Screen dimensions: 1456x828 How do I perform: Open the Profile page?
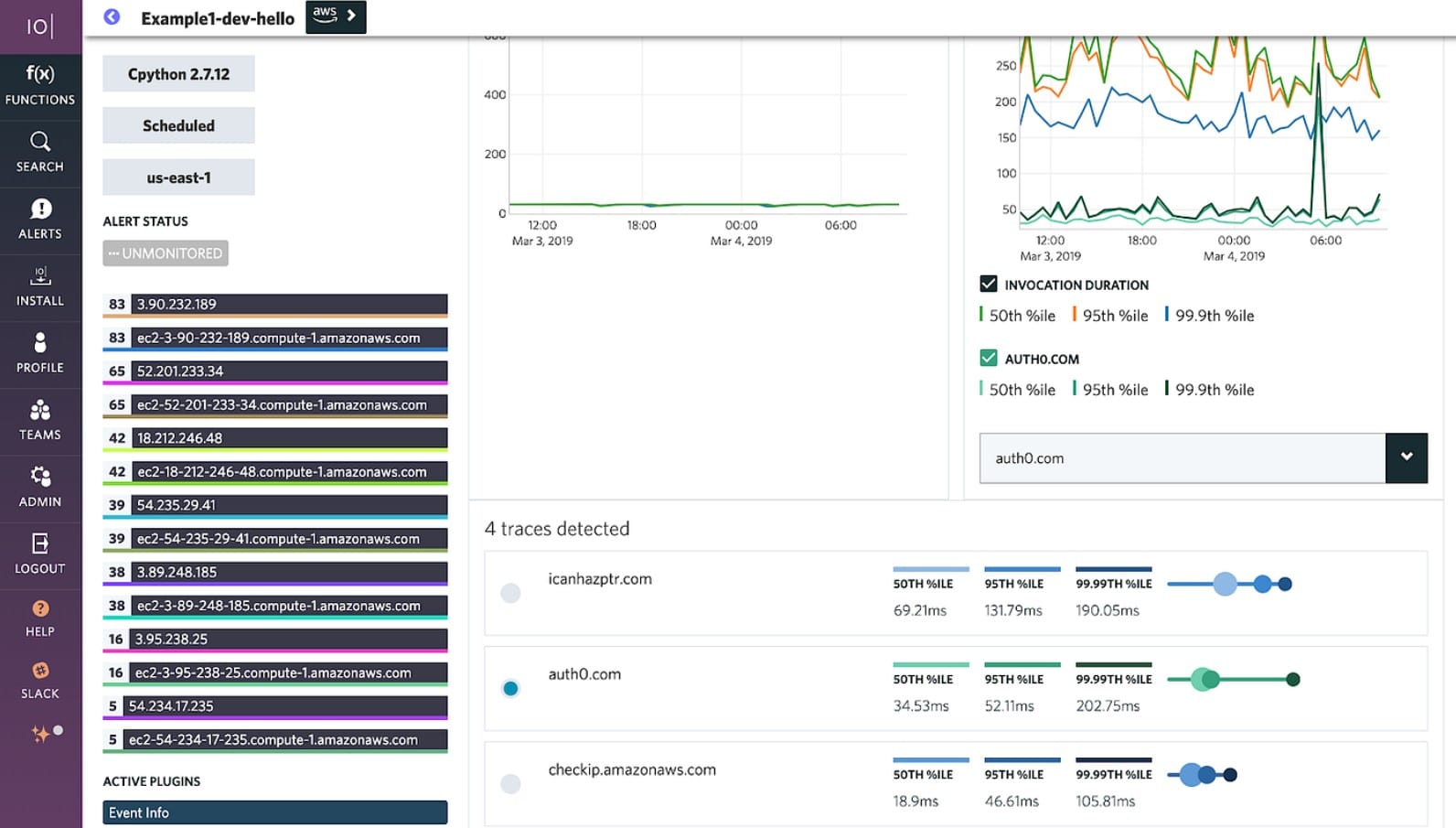[x=40, y=353]
